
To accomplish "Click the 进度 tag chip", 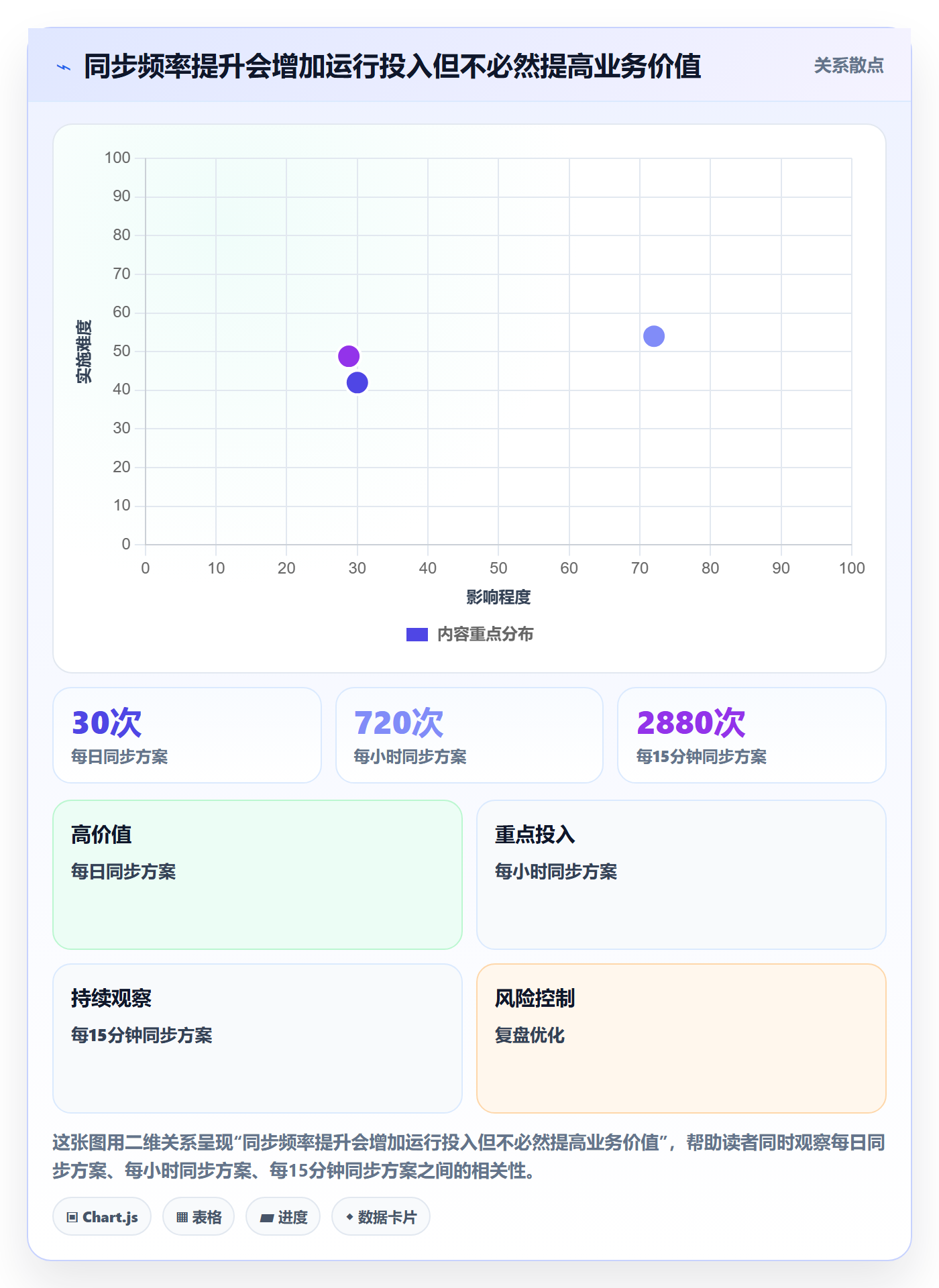I will coord(283,1217).
